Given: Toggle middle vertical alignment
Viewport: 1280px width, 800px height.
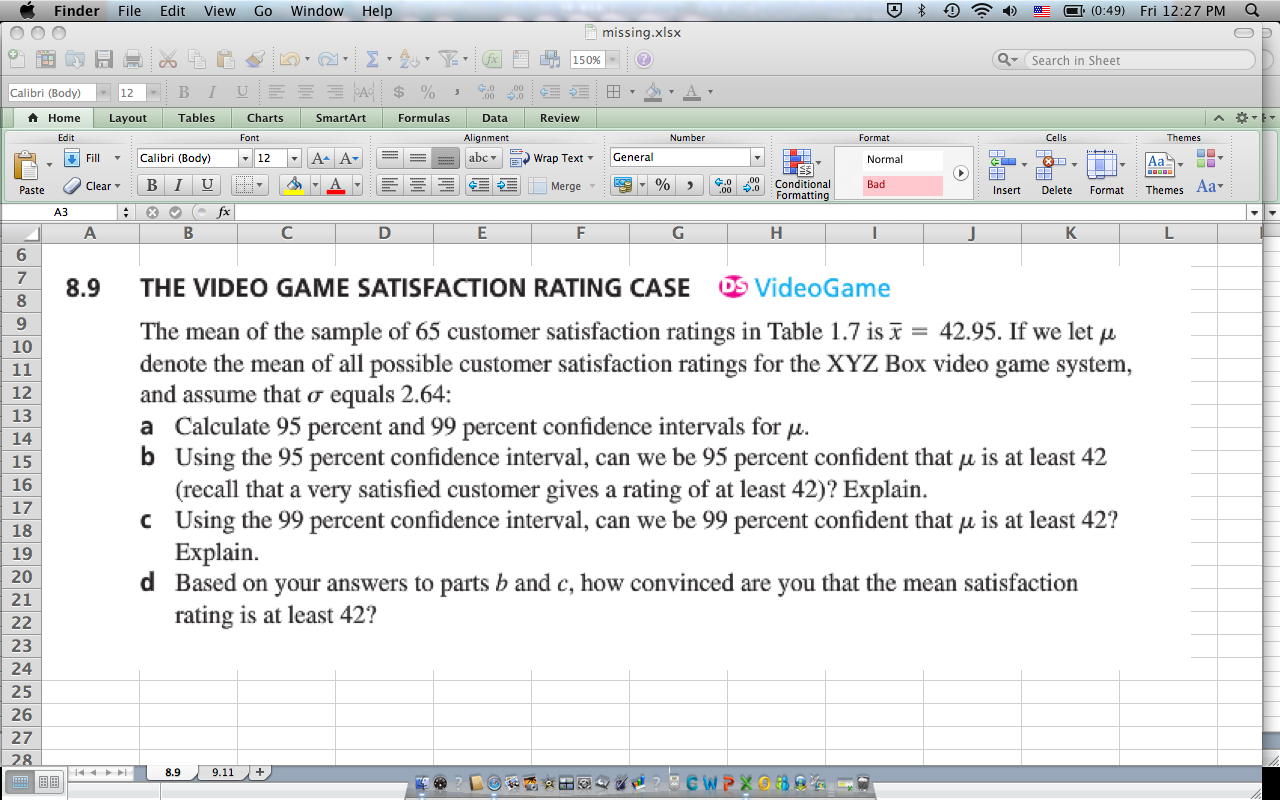Looking at the screenshot, I should [x=418, y=158].
